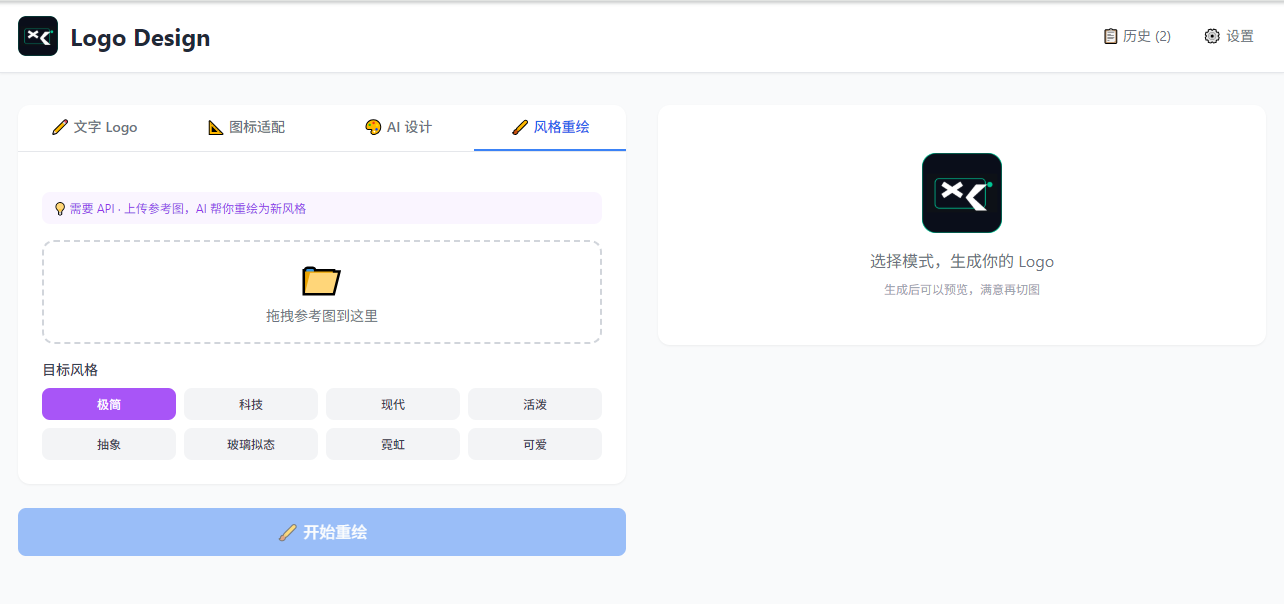Click the 目标风格 label
The image size is (1284, 604).
(70, 370)
